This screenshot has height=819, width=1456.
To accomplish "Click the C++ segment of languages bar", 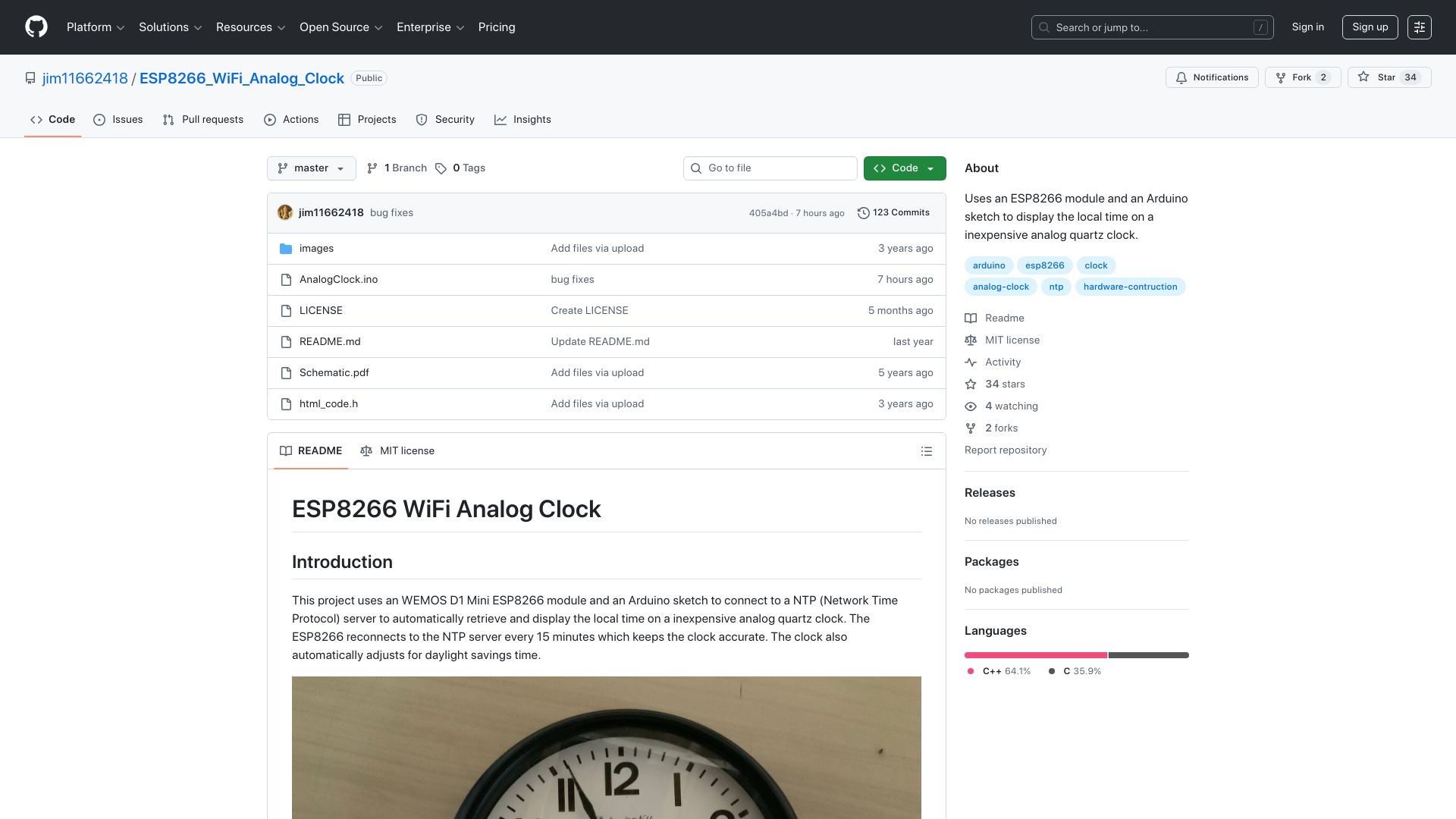I will pos(1036,655).
